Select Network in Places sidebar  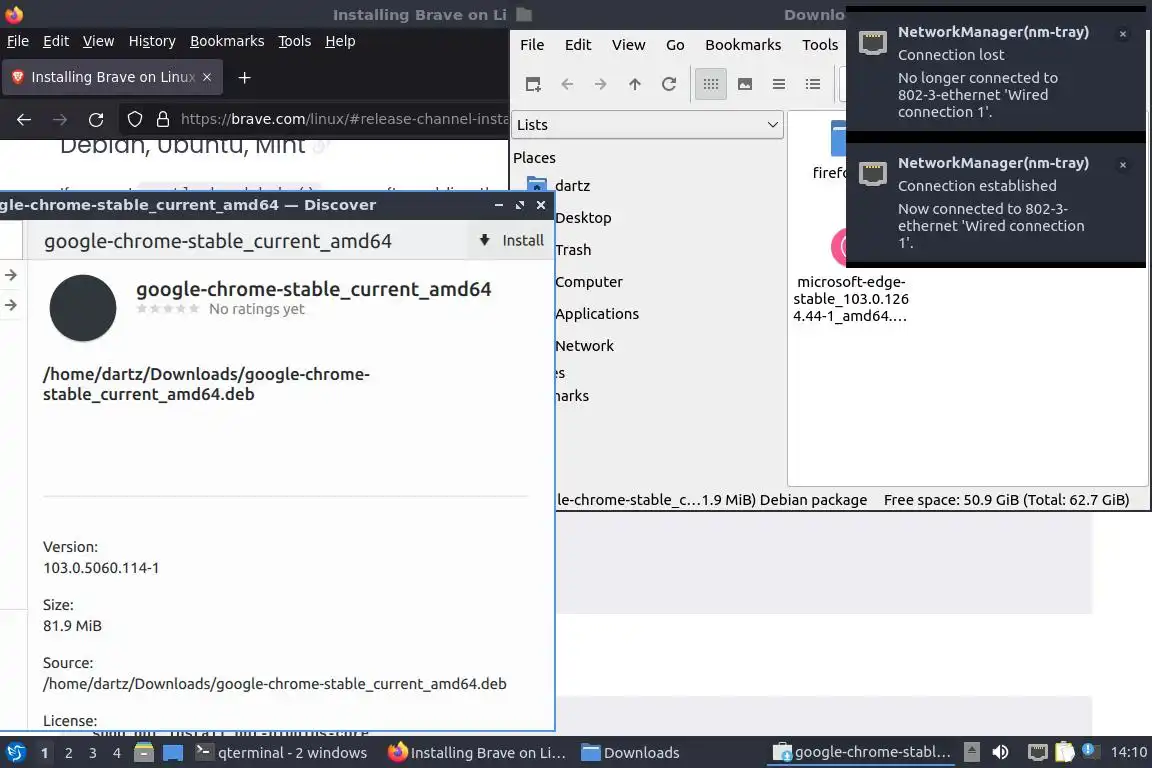584,345
